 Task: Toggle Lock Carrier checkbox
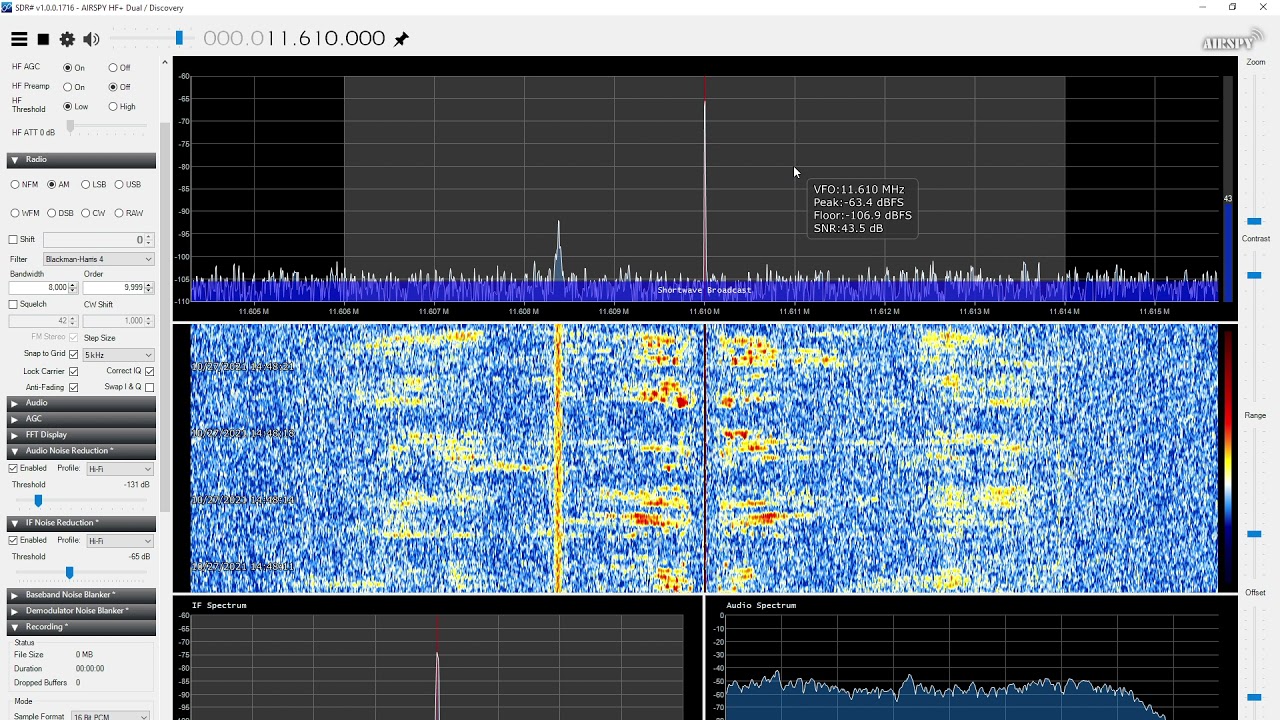pyautogui.click(x=73, y=371)
